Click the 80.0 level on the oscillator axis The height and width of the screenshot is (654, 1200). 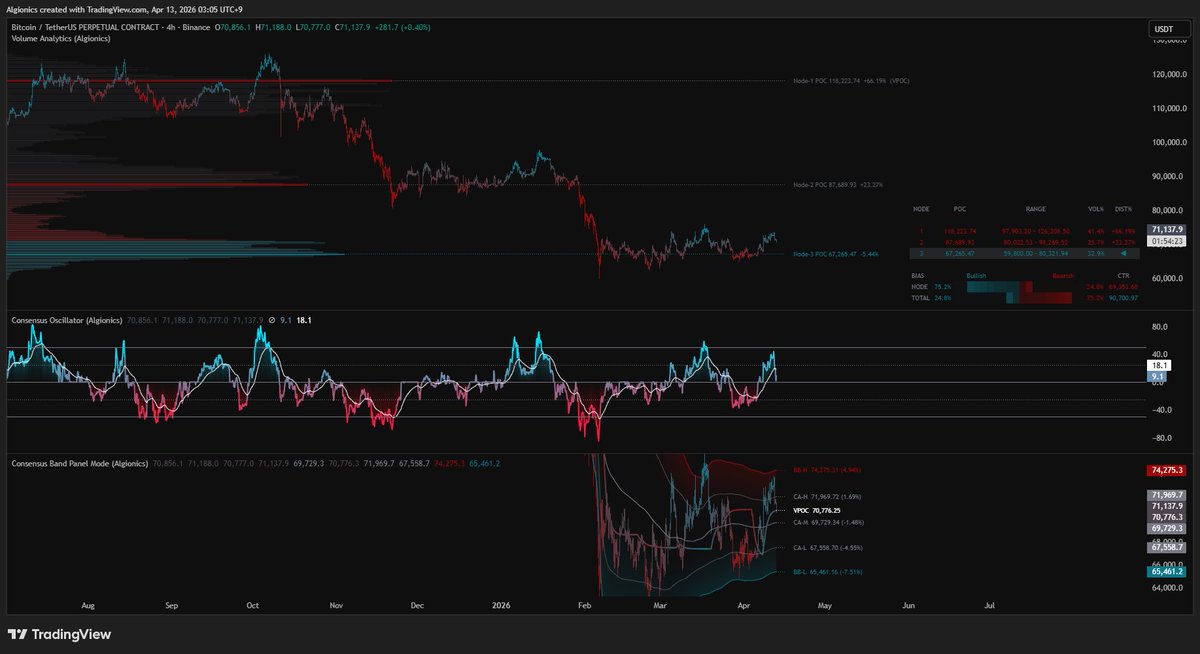[x=1158, y=326]
